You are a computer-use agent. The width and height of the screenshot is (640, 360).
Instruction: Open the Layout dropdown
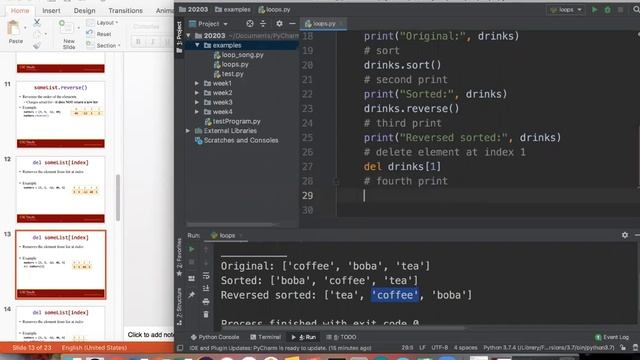pos(102,23)
